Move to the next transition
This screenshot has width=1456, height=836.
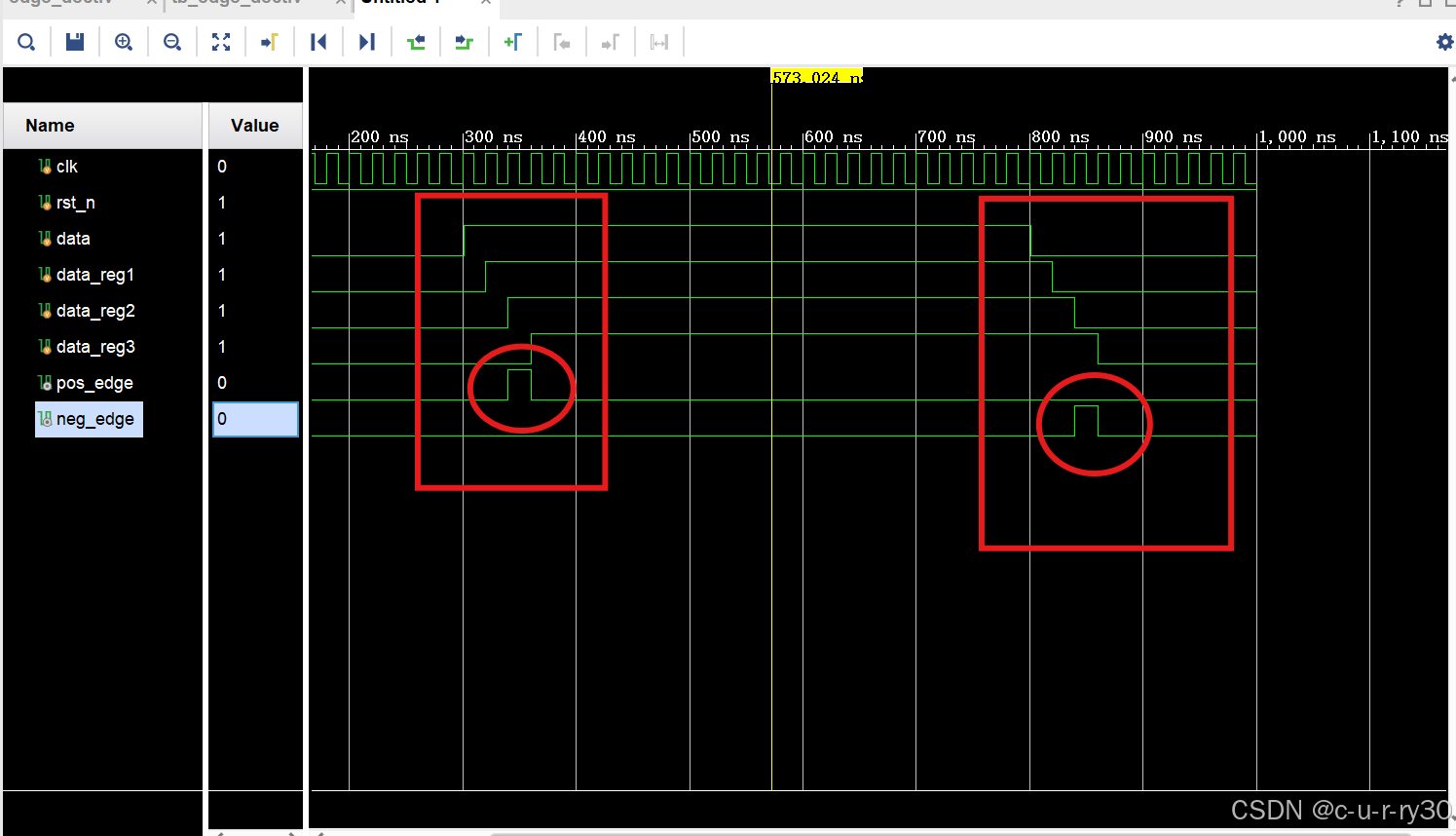[465, 42]
